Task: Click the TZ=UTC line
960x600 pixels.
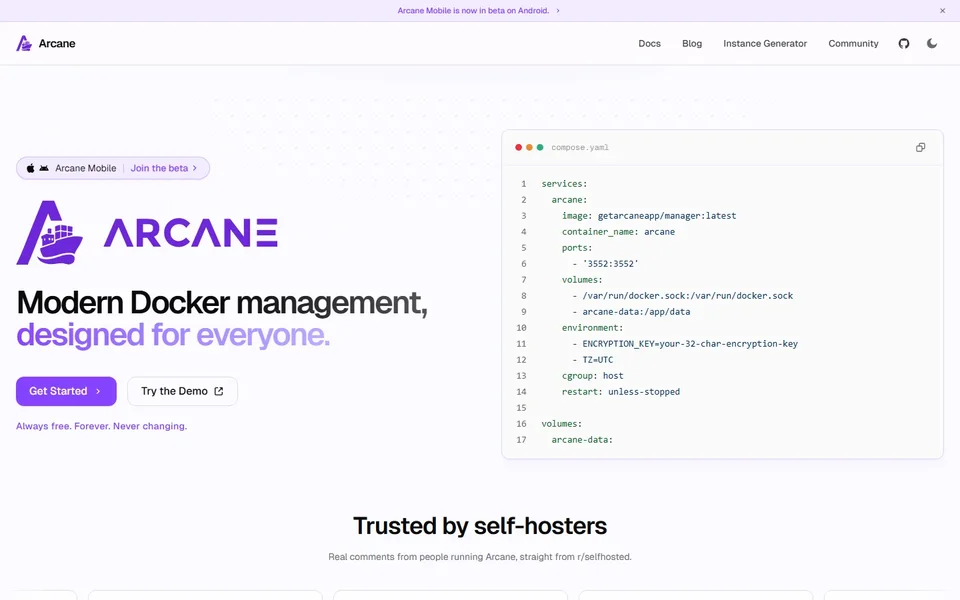Action: [593, 359]
